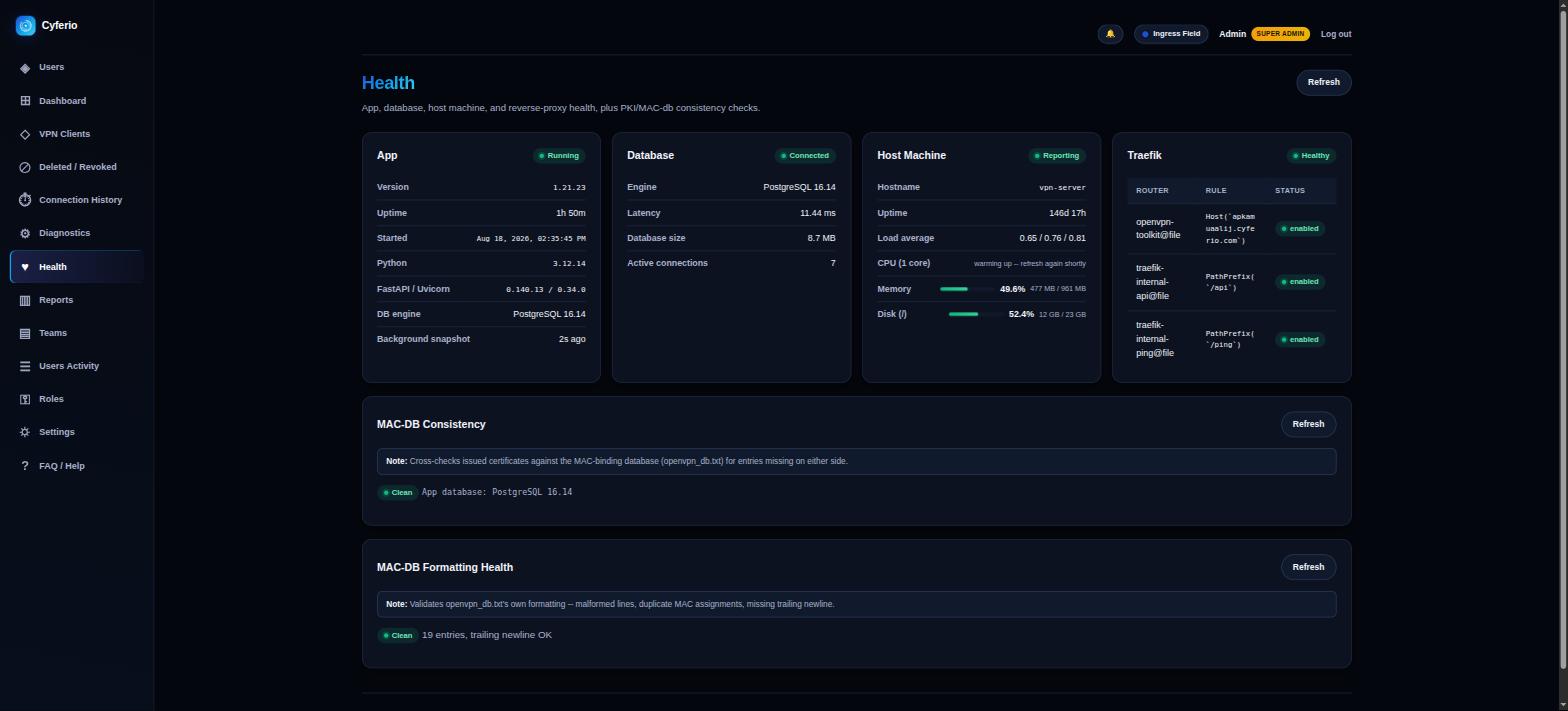Click the latency value 11.44 ms

click(x=817, y=213)
